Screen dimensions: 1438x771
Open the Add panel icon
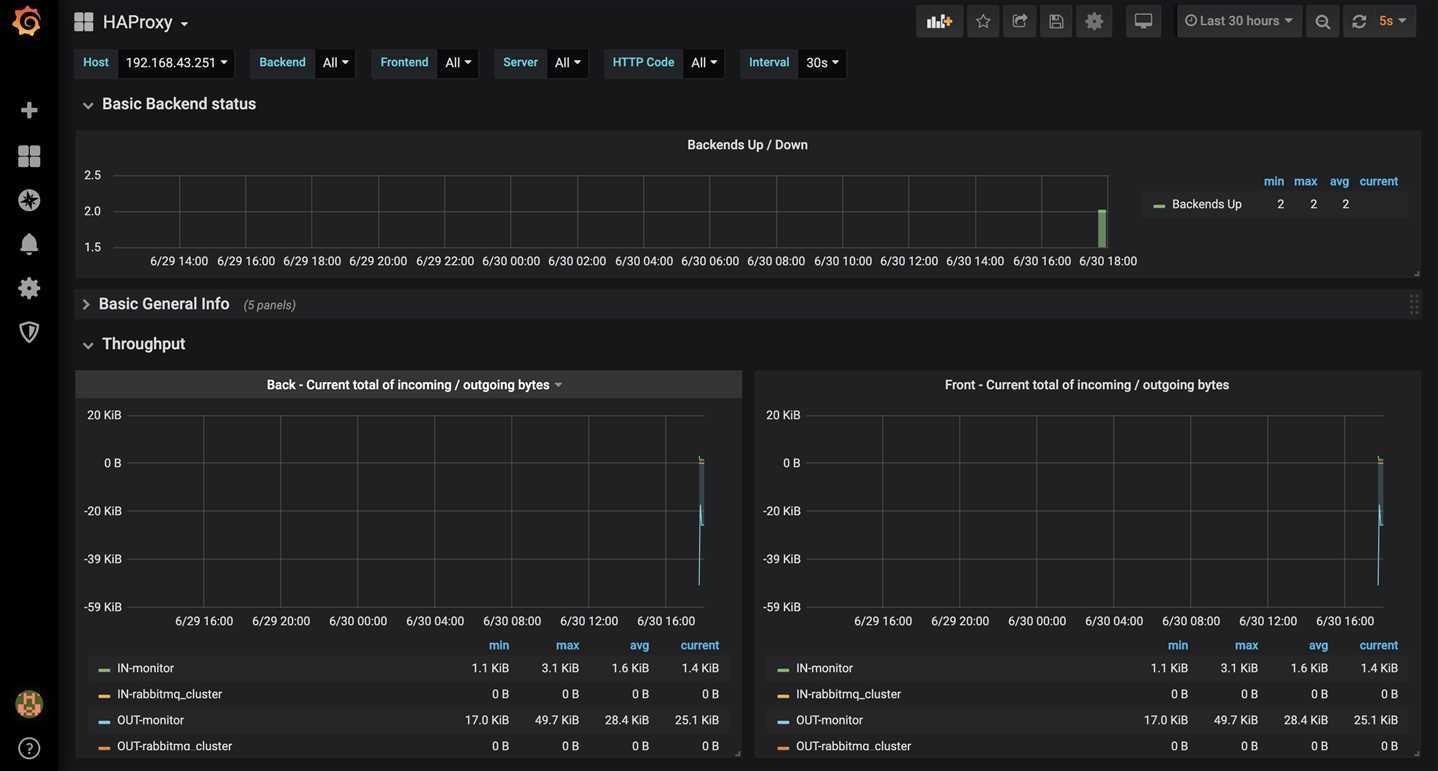(x=939, y=21)
